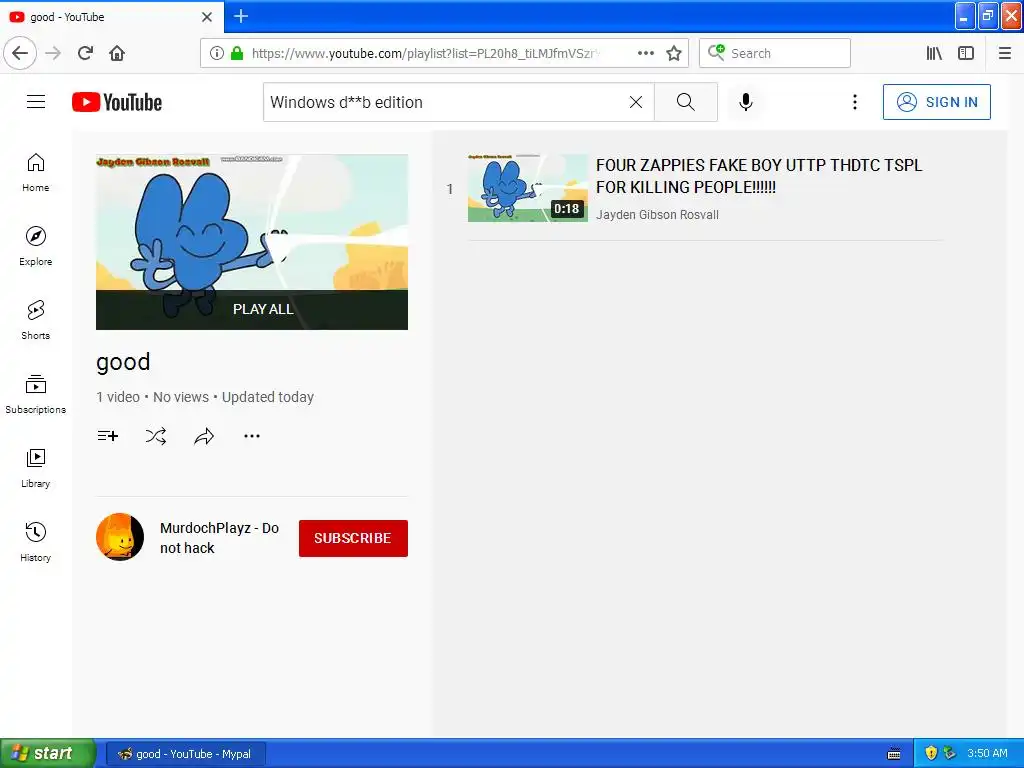Show site information icon in address bar
The width and height of the screenshot is (1024, 768).
click(x=217, y=53)
